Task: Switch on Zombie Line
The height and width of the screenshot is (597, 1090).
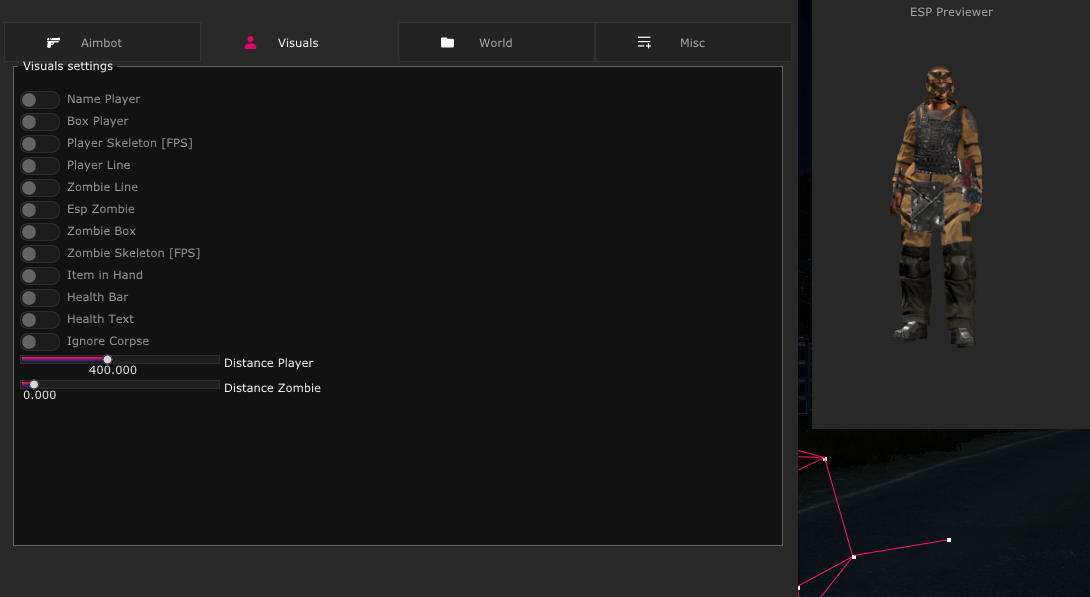Action: 40,188
